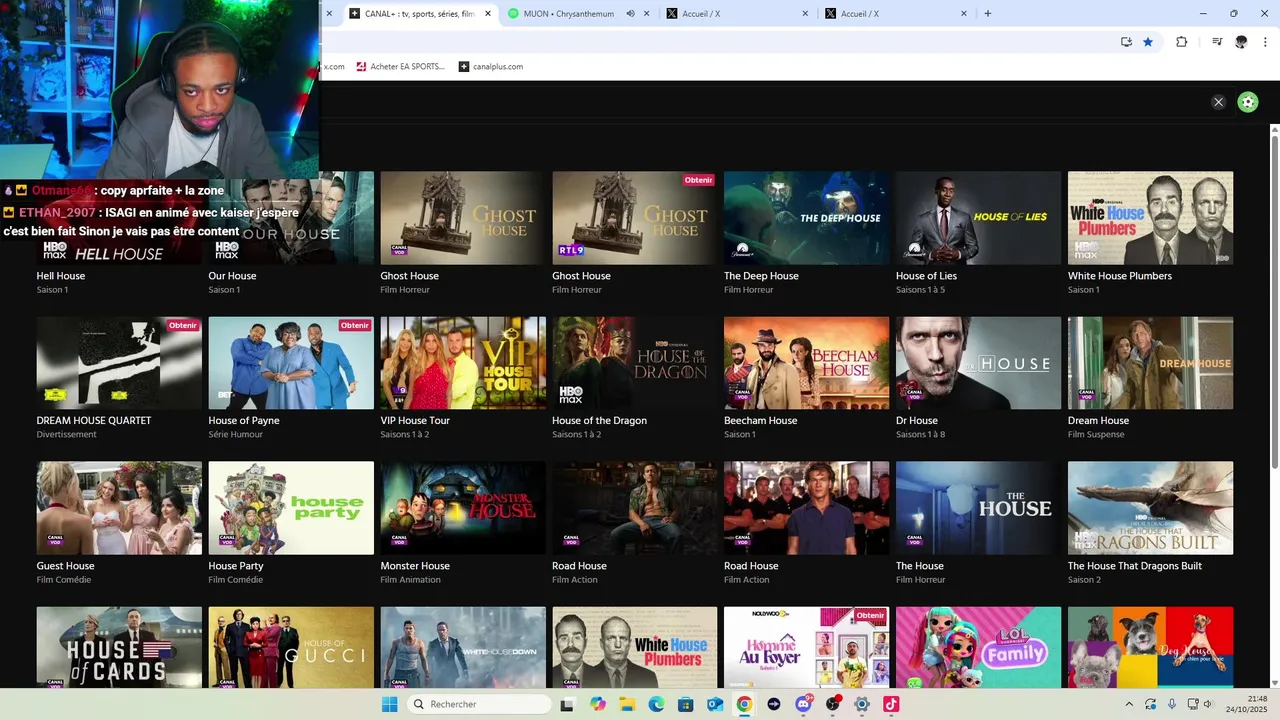Open Settings gear from the taskbar
Viewport: 1280px width, 720px height.
tap(861, 704)
